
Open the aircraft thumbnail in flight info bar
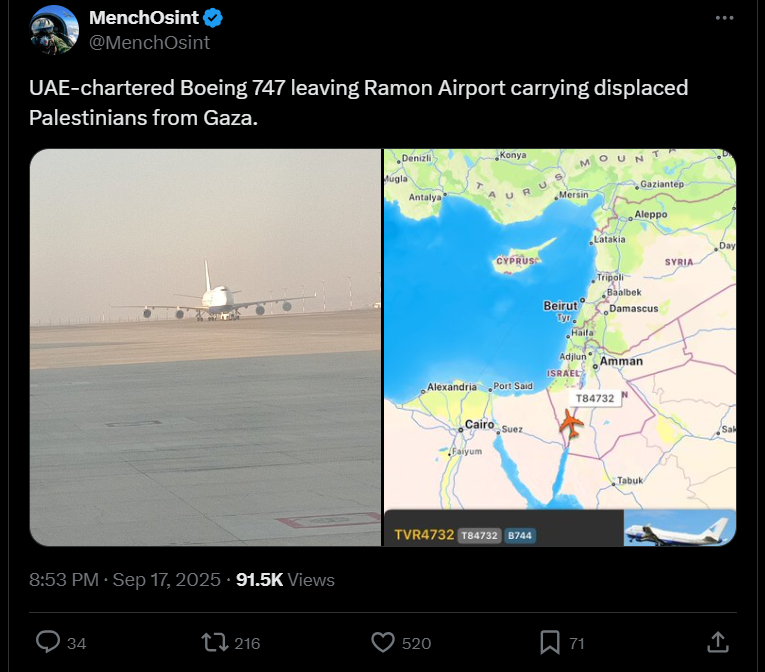[679, 528]
